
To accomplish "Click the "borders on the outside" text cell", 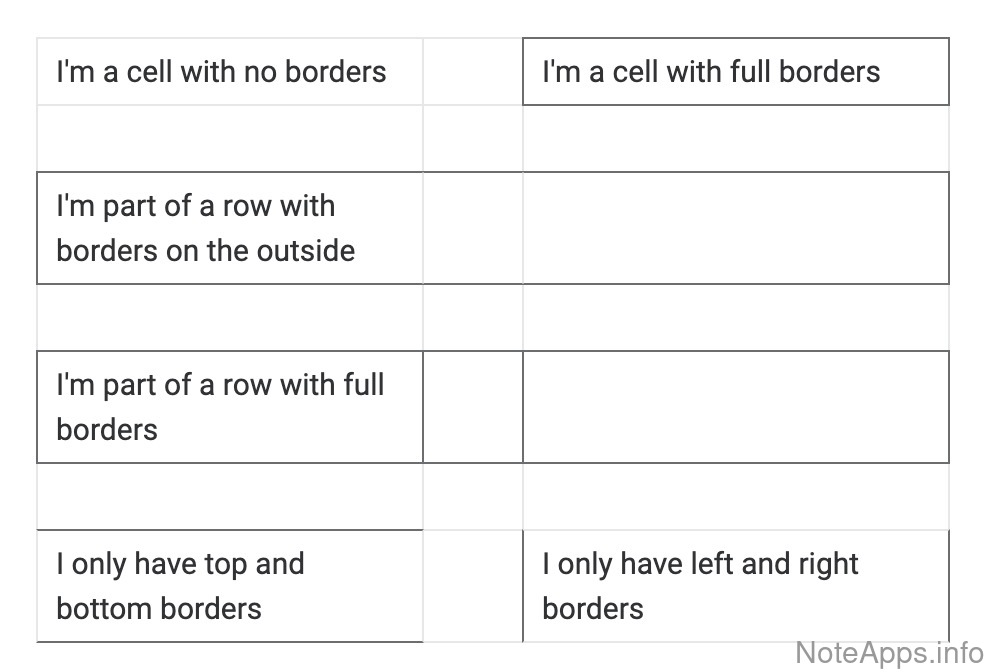I will point(230,228).
